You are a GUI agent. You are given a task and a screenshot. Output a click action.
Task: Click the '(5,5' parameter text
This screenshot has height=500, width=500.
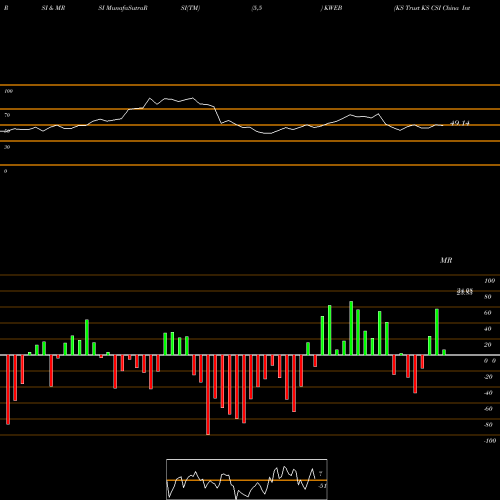point(257,8)
